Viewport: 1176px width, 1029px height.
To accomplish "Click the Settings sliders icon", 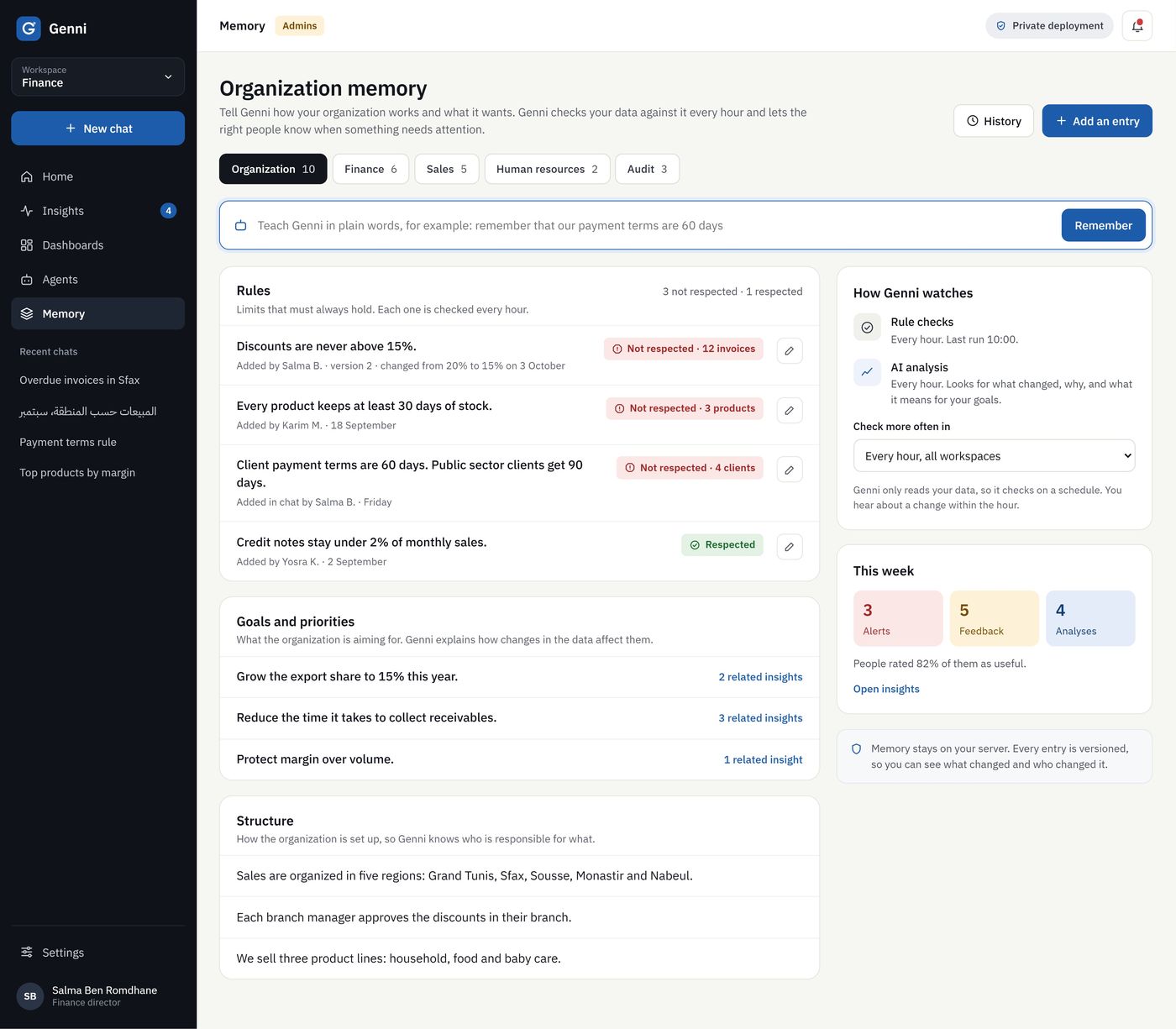I will click(x=27, y=953).
